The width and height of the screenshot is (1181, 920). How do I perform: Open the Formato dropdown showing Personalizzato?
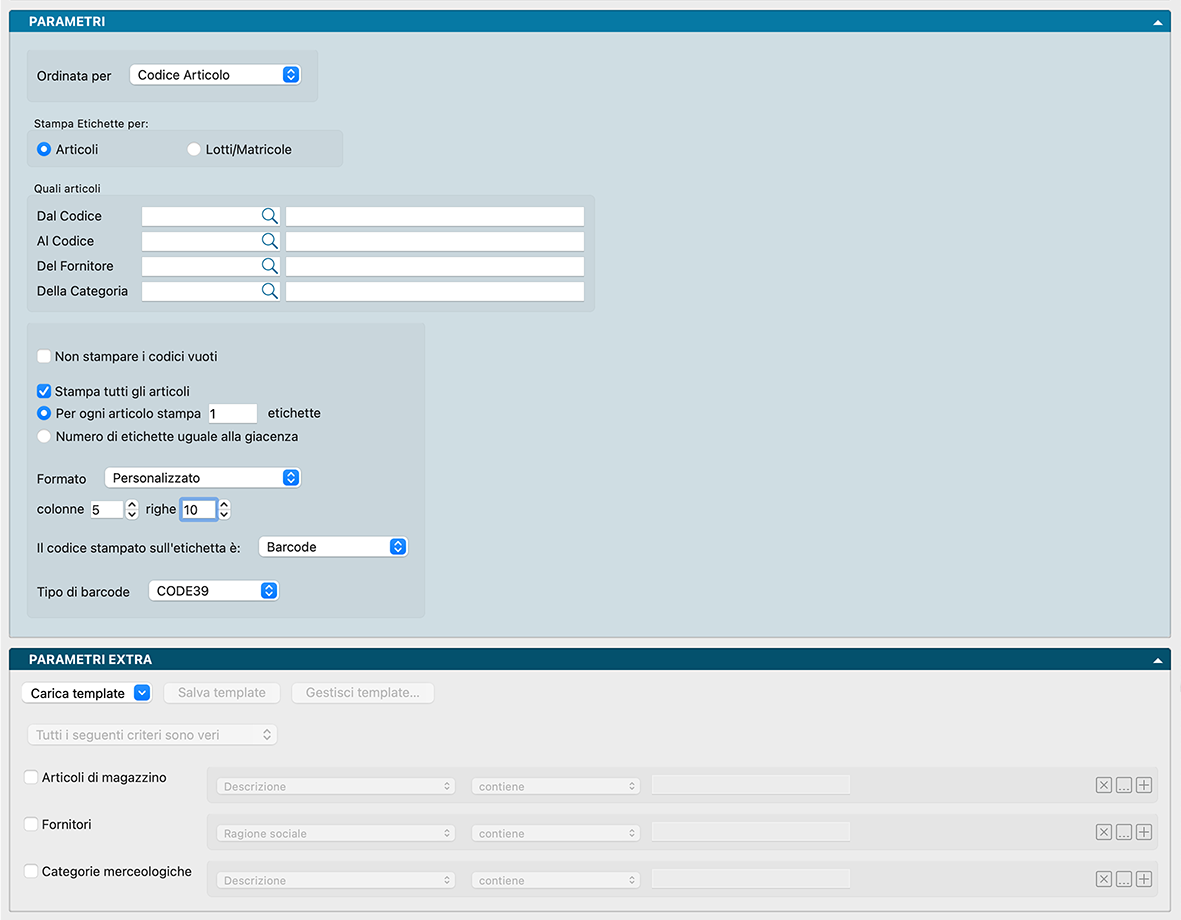pyautogui.click(x=202, y=478)
